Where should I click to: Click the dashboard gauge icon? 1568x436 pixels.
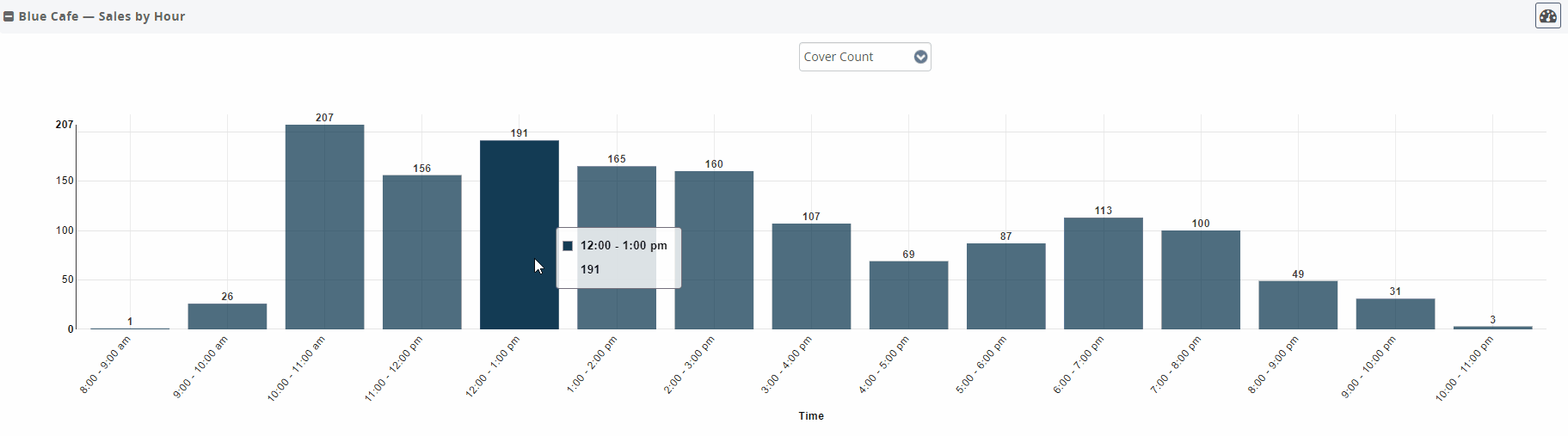pyautogui.click(x=1547, y=16)
